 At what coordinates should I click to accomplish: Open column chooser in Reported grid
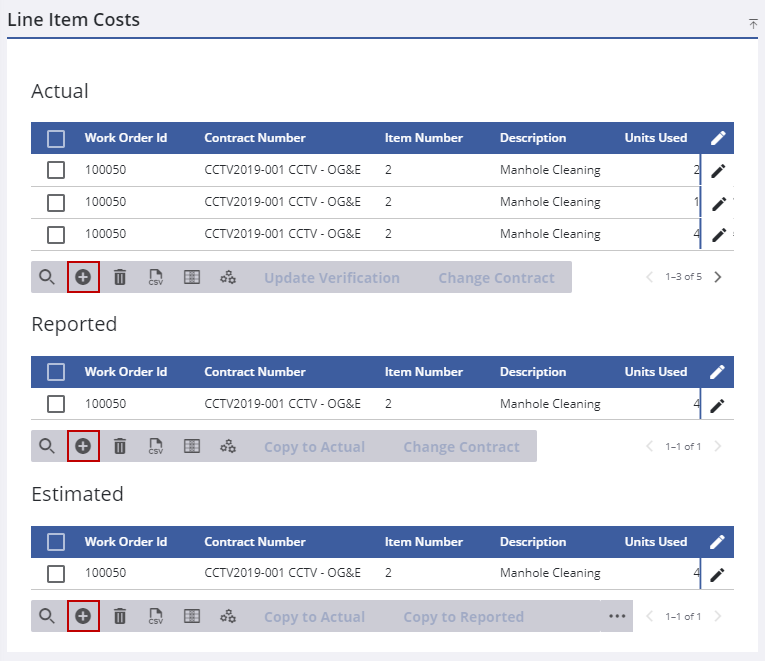192,447
